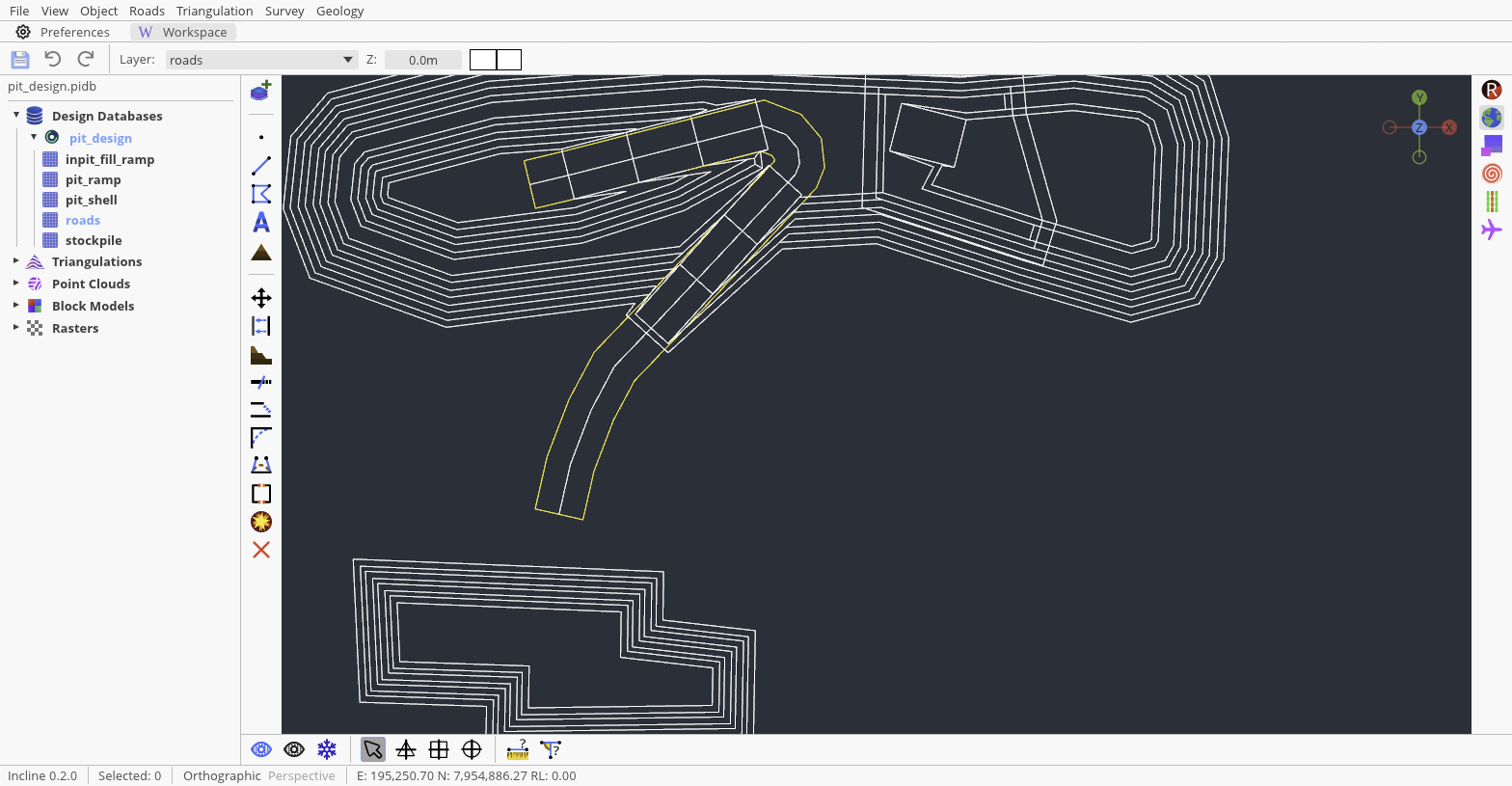Click the green Y axis of view gizmo

pyautogui.click(x=1419, y=97)
